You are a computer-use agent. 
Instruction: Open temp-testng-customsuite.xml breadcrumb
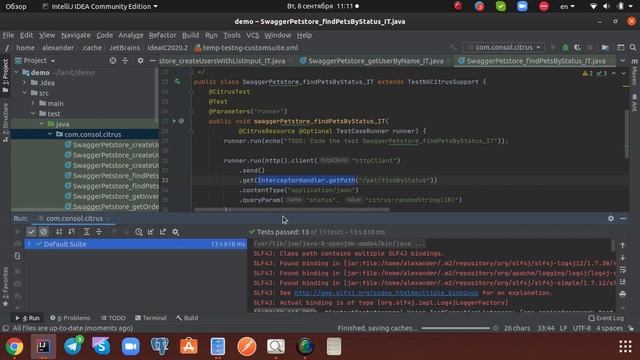point(247,48)
